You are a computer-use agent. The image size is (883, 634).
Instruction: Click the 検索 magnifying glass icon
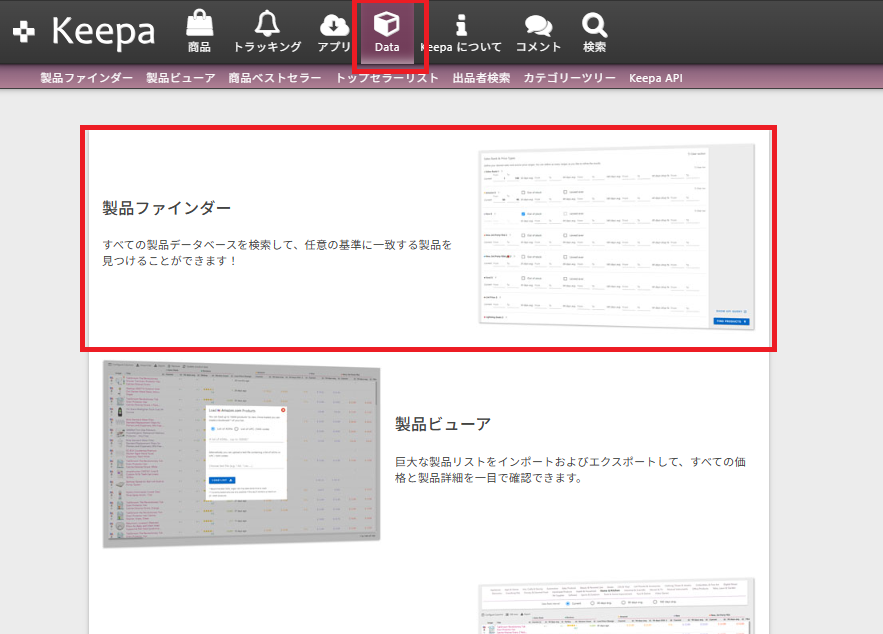click(594, 24)
